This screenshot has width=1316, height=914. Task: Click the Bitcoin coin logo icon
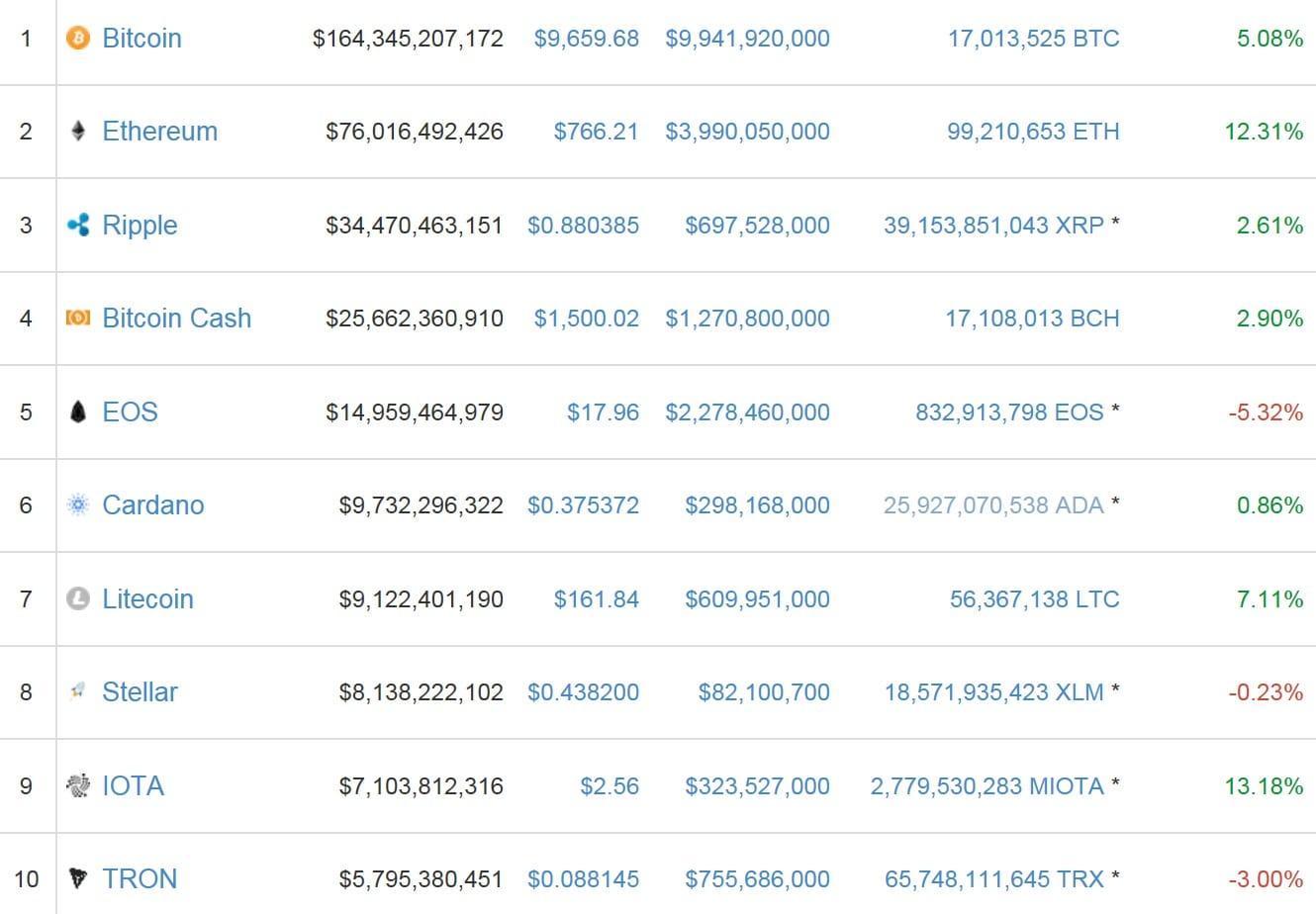coord(77,39)
